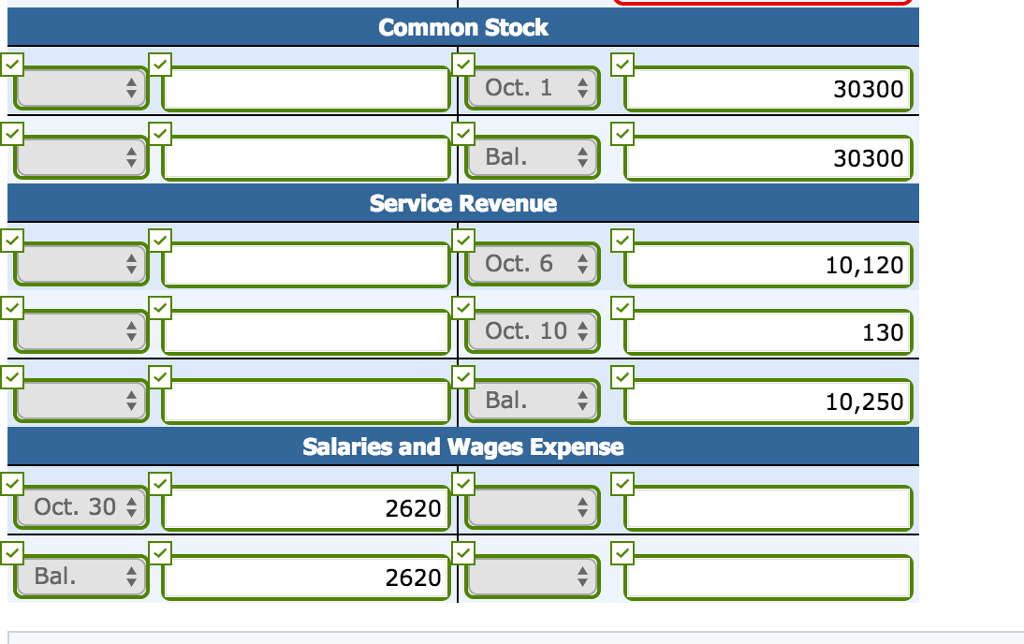This screenshot has width=1024, height=644.
Task: Select the 2620 balance amount field
Action: 305,576
